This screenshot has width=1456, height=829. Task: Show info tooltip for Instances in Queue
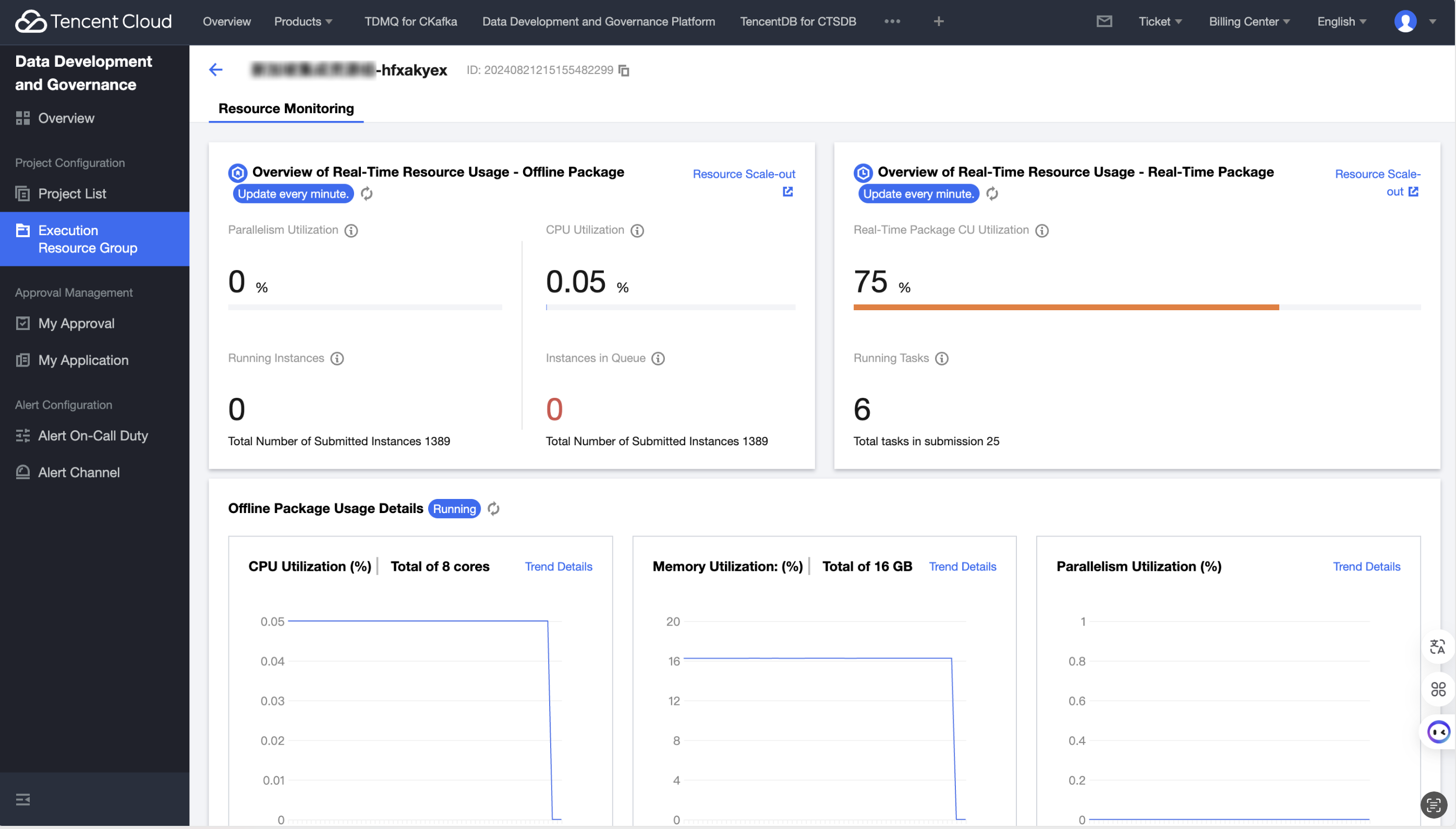click(x=658, y=358)
